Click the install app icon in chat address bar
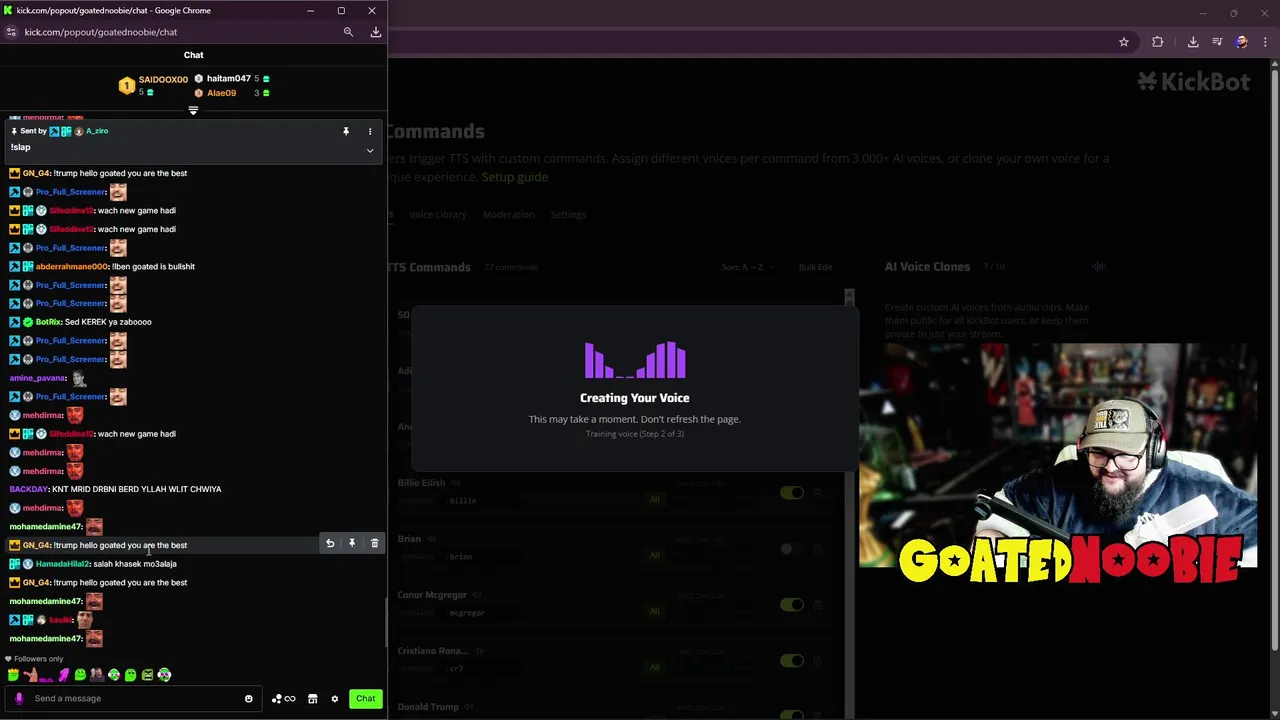The width and height of the screenshot is (1280, 720). point(376,32)
